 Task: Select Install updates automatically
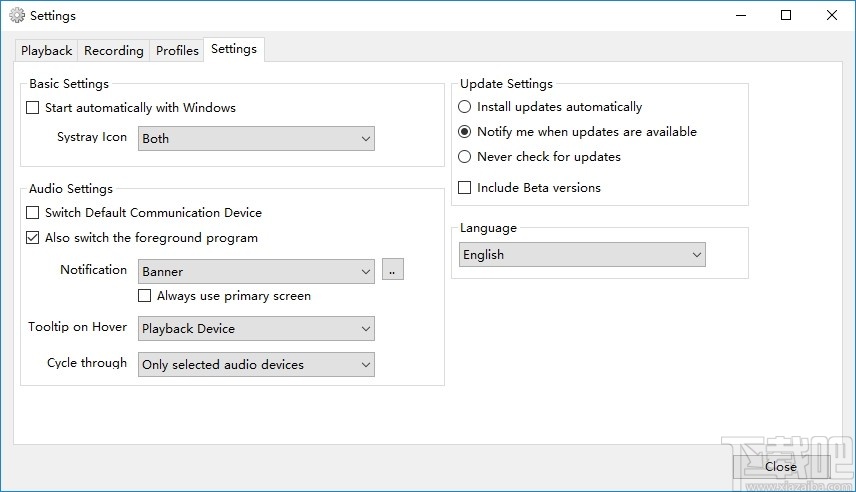pyautogui.click(x=465, y=107)
